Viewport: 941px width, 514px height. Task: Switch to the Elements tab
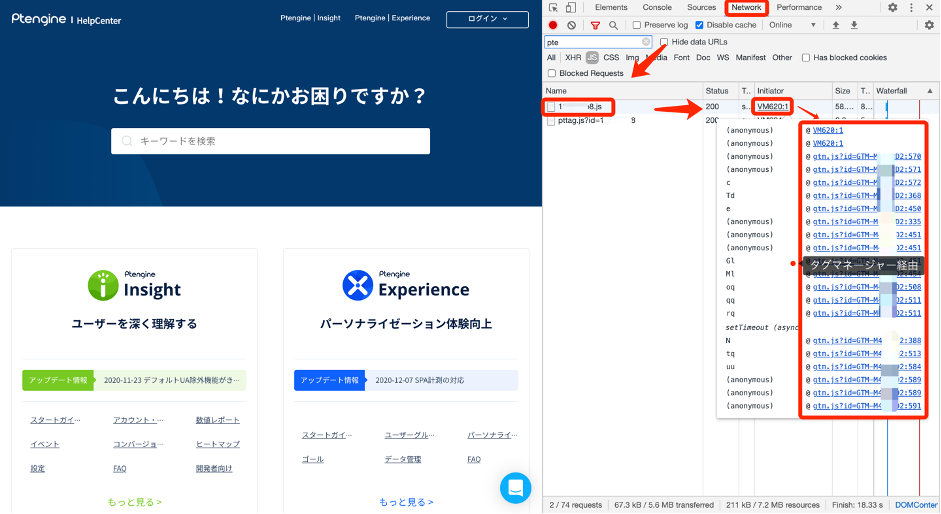611,8
